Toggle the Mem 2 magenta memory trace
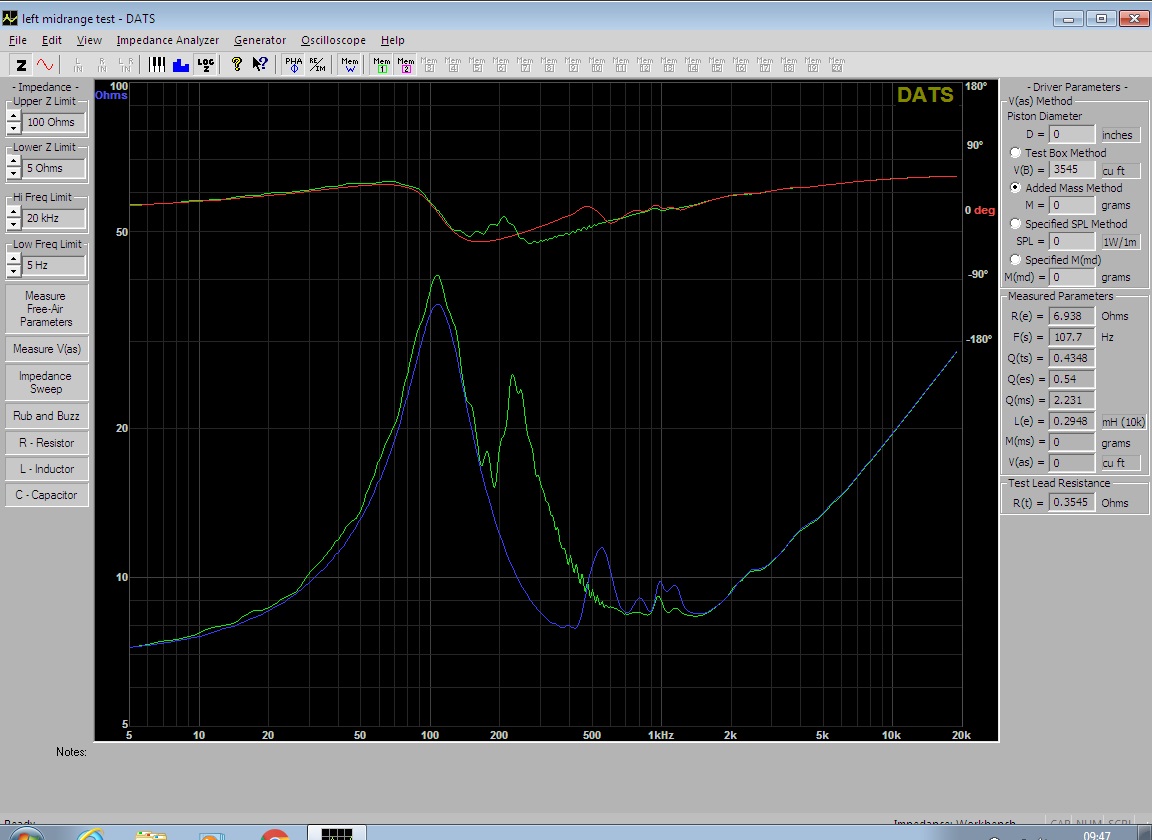Image resolution: width=1152 pixels, height=840 pixels. [406, 65]
